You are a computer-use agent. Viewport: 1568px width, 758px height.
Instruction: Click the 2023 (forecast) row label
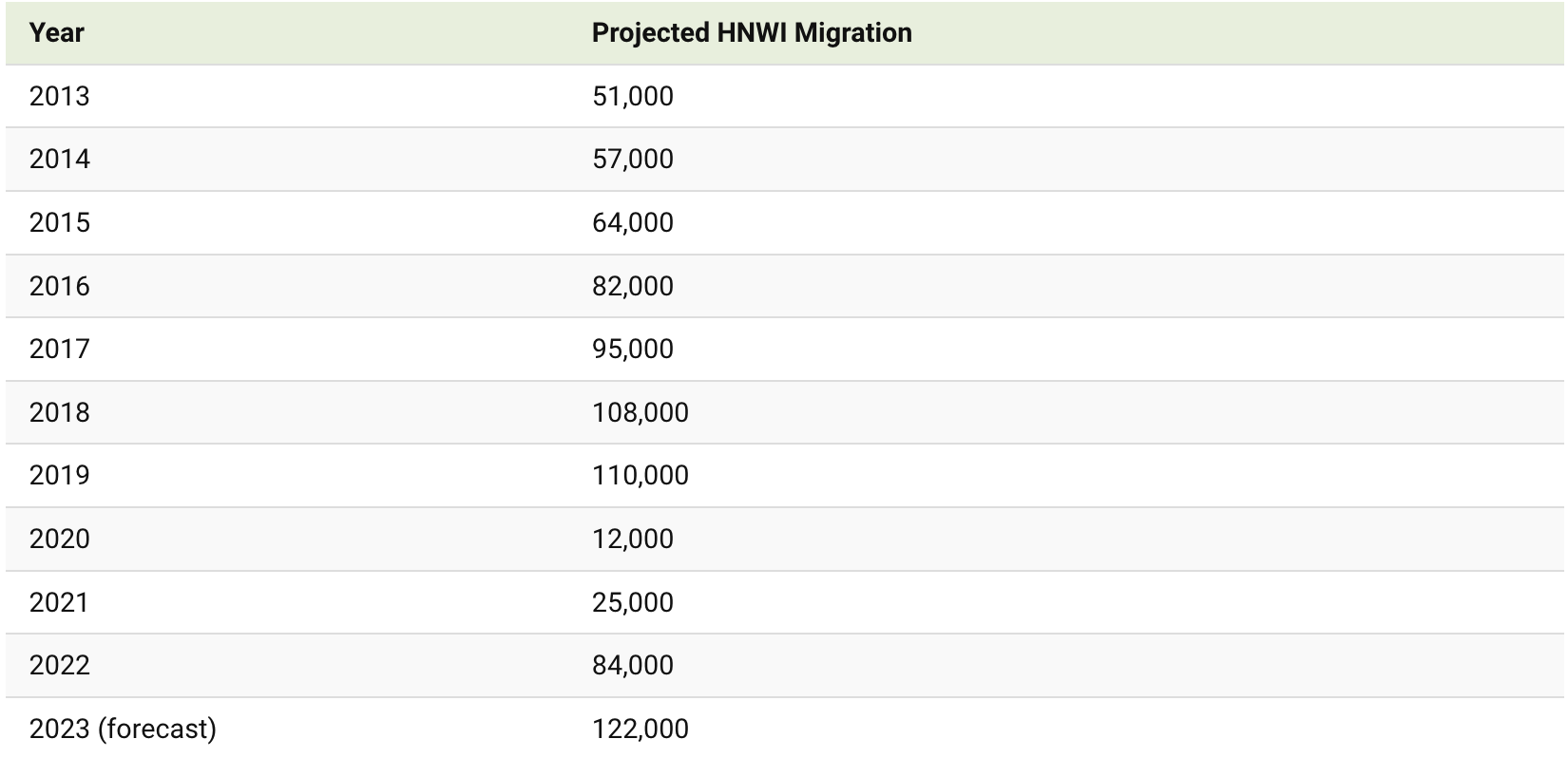coord(123,729)
